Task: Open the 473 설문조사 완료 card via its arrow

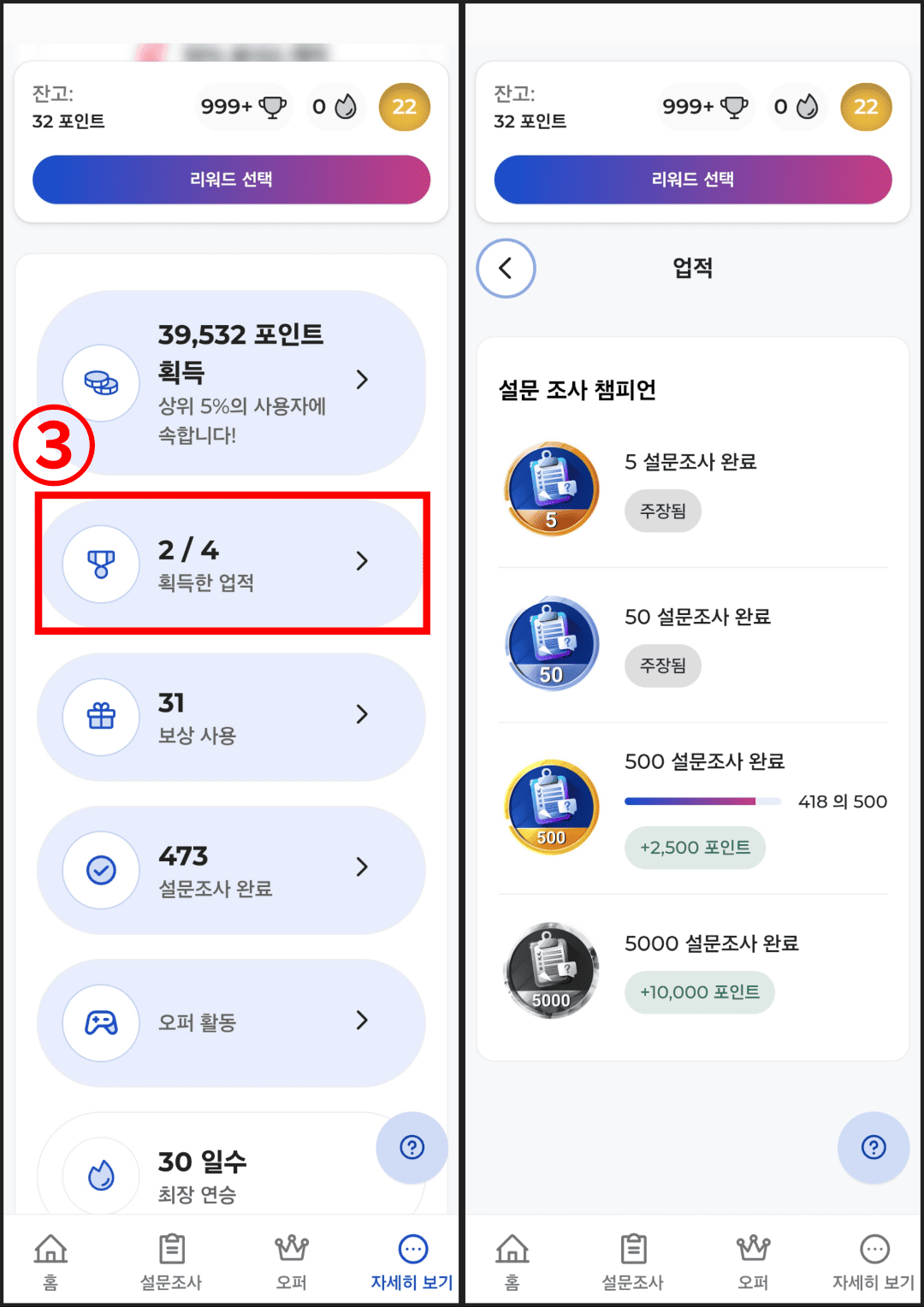Action: (x=363, y=868)
